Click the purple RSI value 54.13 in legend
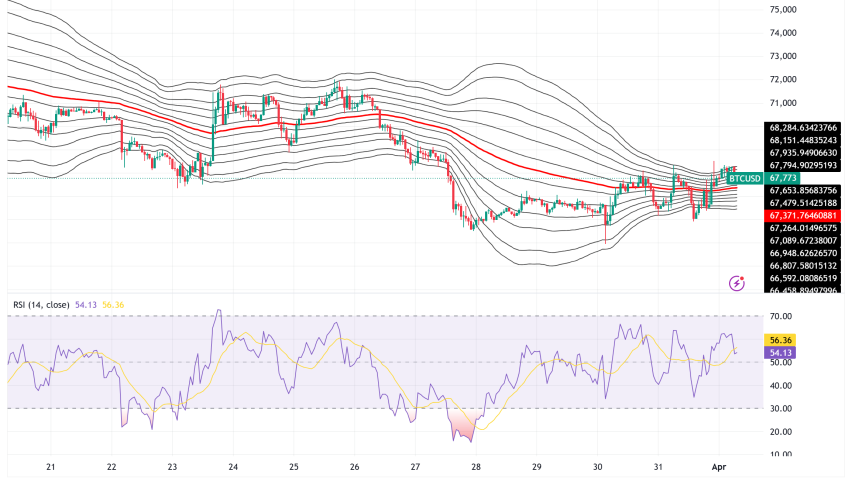This screenshot has width=852, height=485. [x=88, y=304]
